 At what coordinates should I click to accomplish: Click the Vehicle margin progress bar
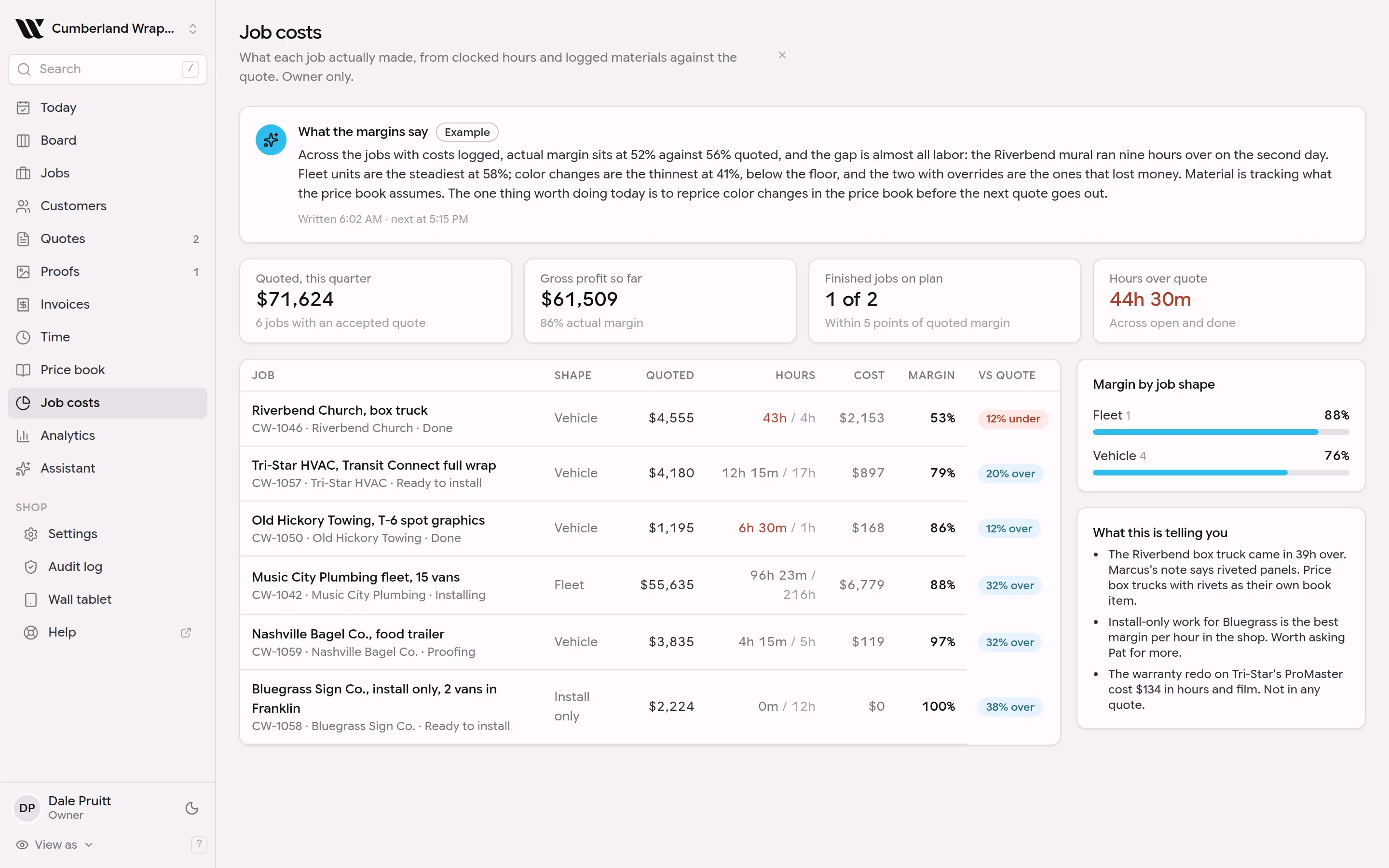click(1221, 473)
